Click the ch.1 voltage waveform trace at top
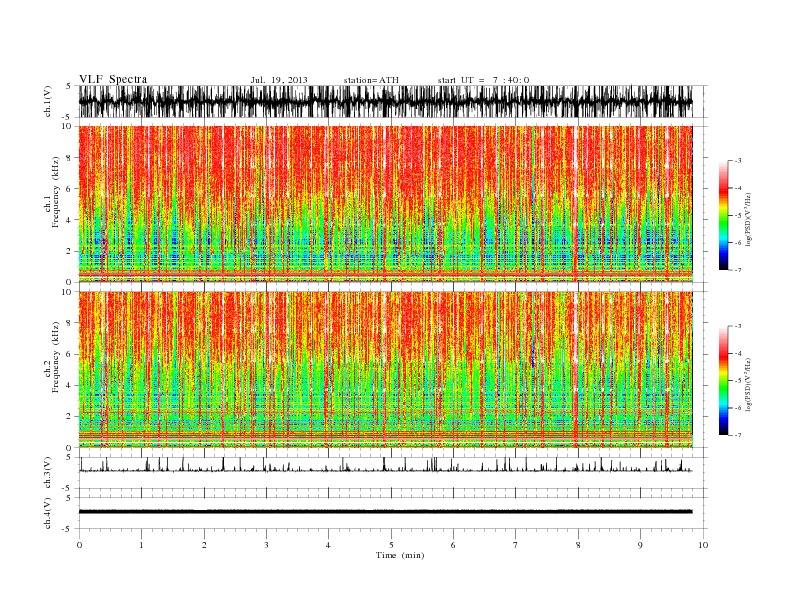The image size is (792, 612). click(x=385, y=101)
